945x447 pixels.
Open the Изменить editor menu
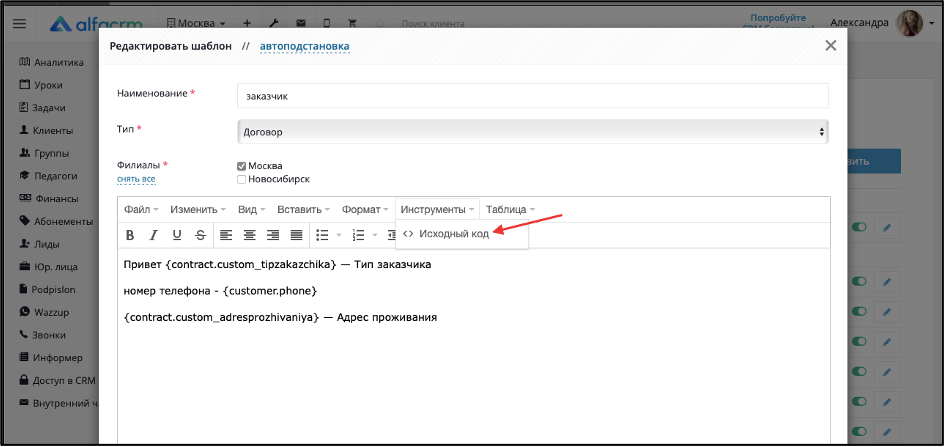(x=198, y=210)
